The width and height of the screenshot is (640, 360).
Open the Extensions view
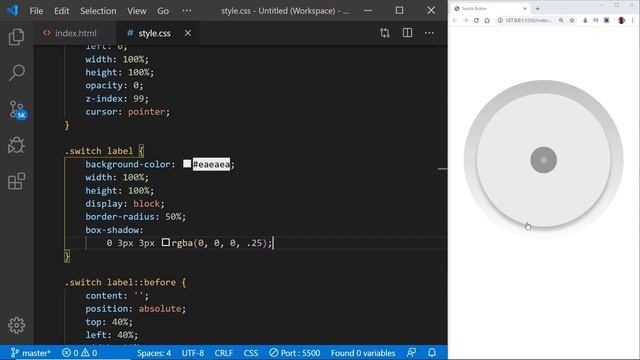[x=16, y=181]
